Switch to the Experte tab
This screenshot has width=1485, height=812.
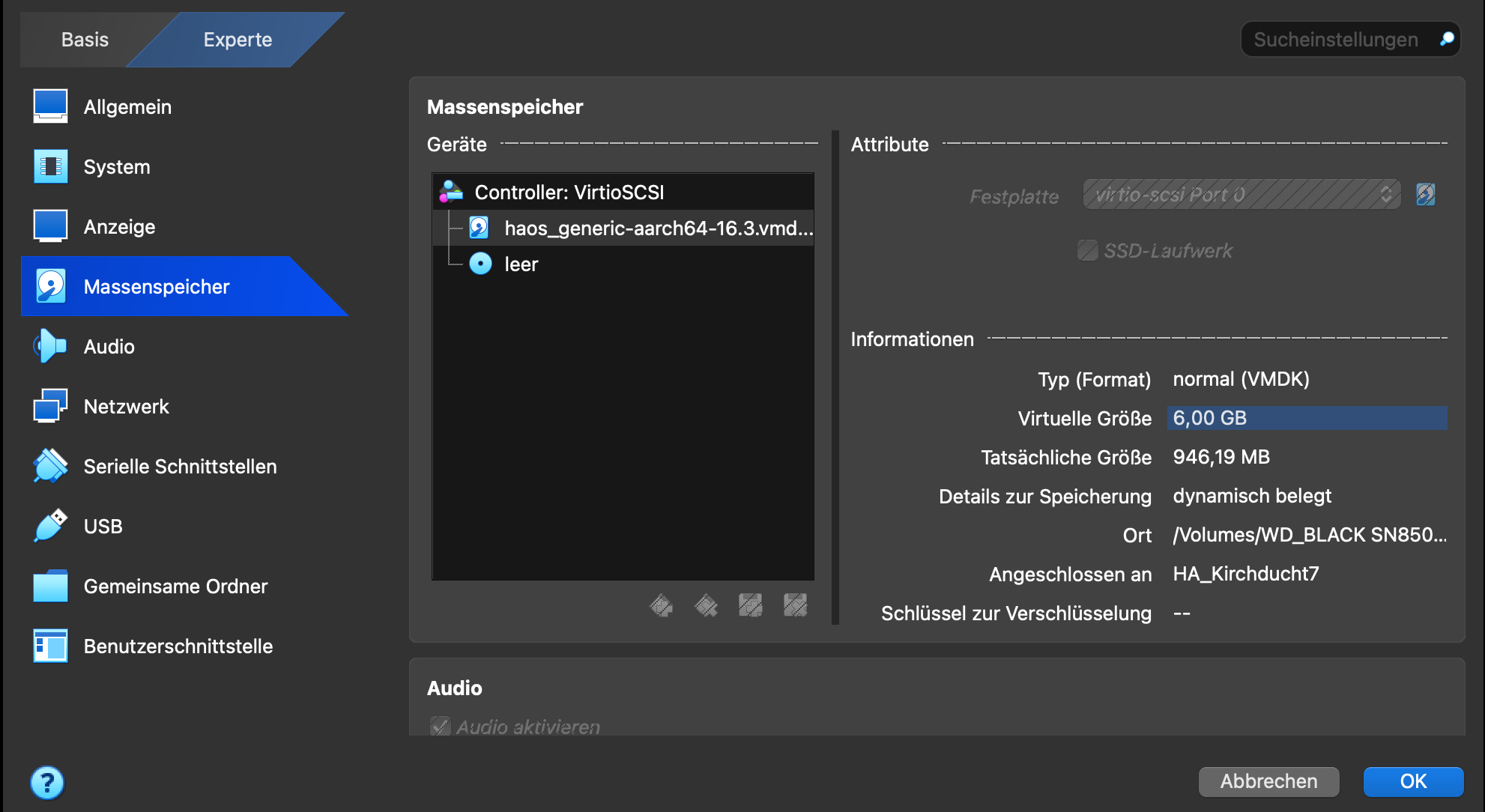238,40
